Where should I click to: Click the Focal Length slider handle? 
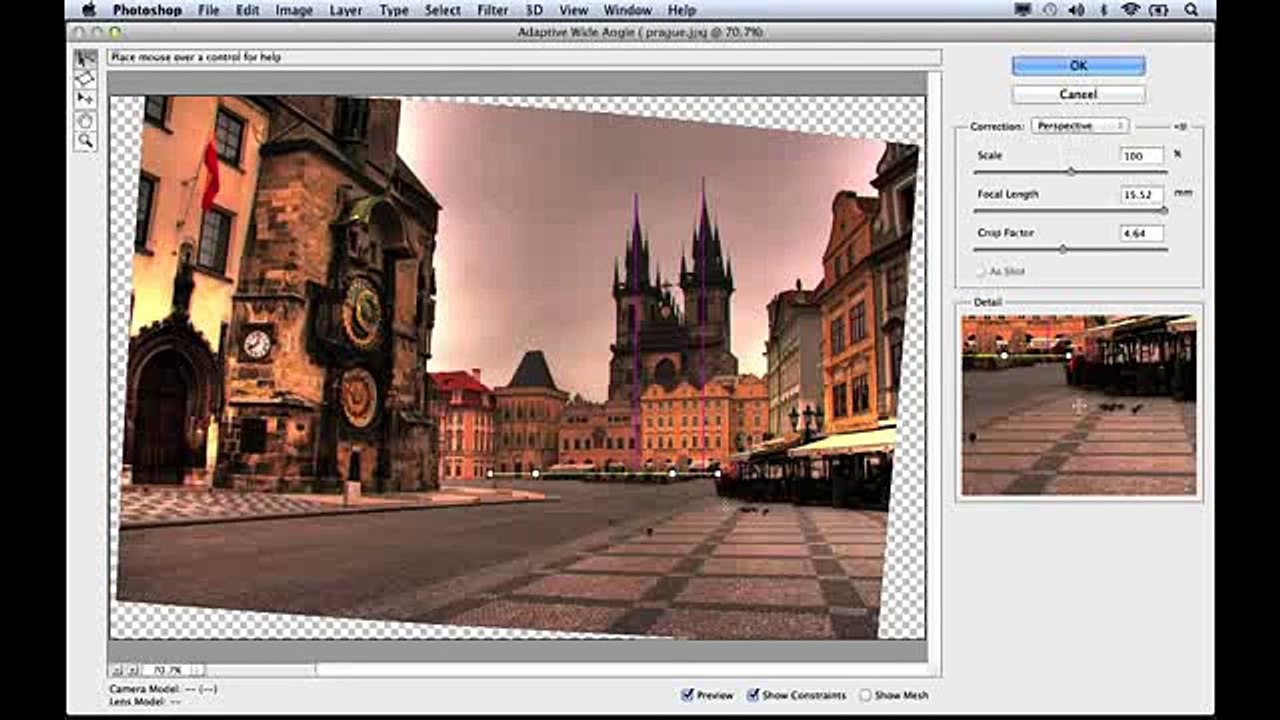[1163, 210]
